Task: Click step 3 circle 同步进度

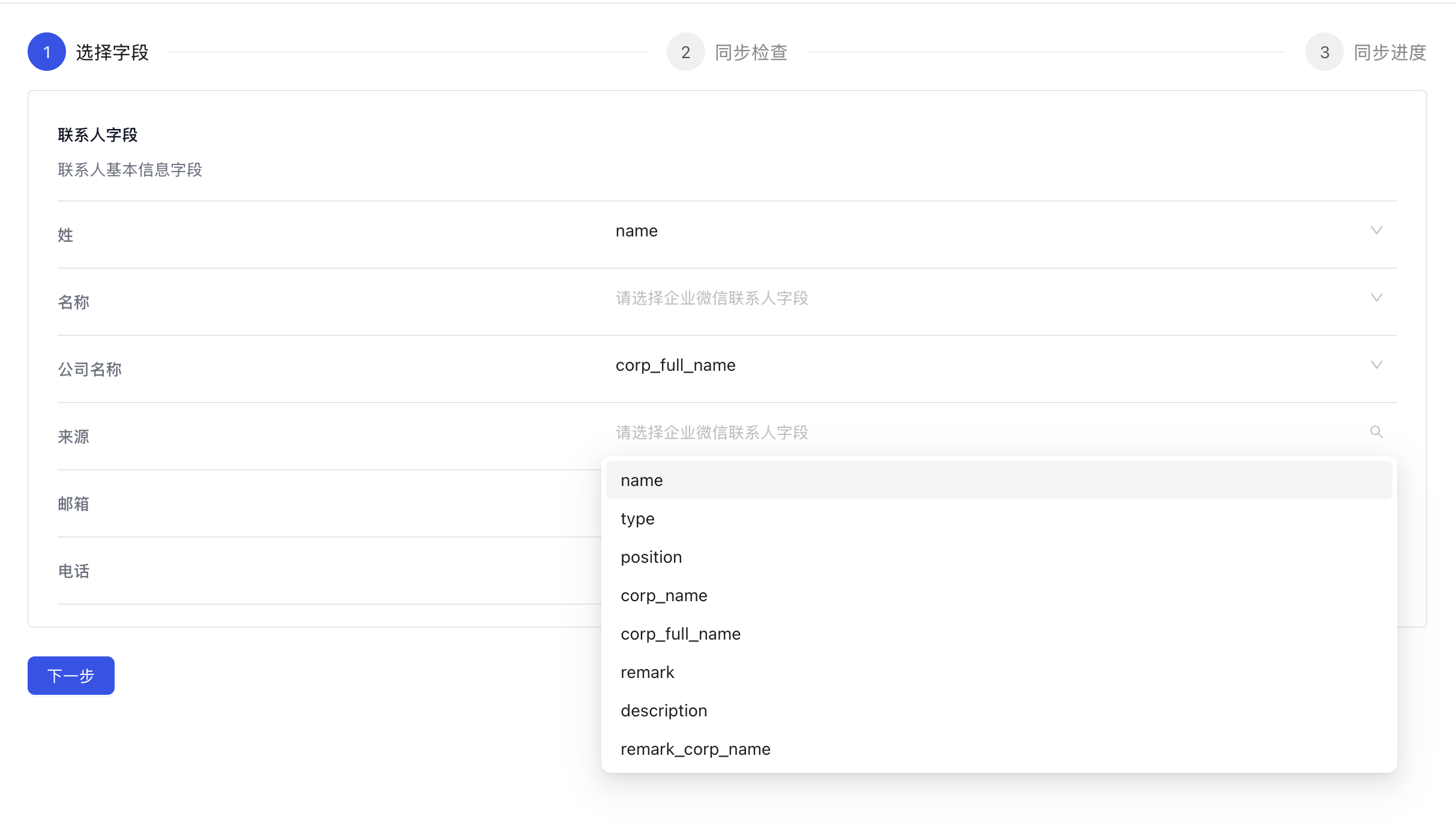Action: (1324, 52)
